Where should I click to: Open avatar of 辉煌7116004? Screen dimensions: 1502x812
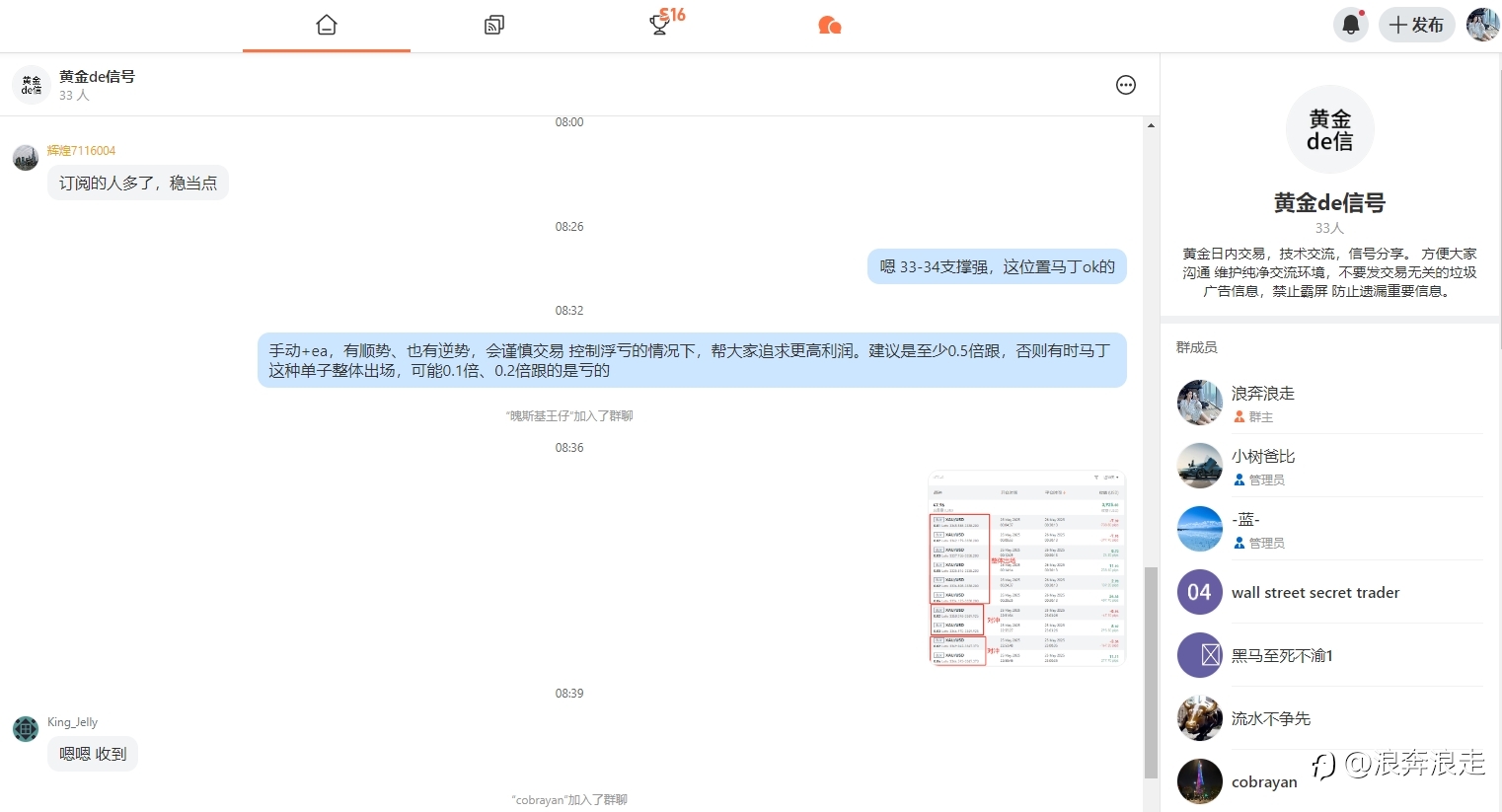(x=26, y=157)
